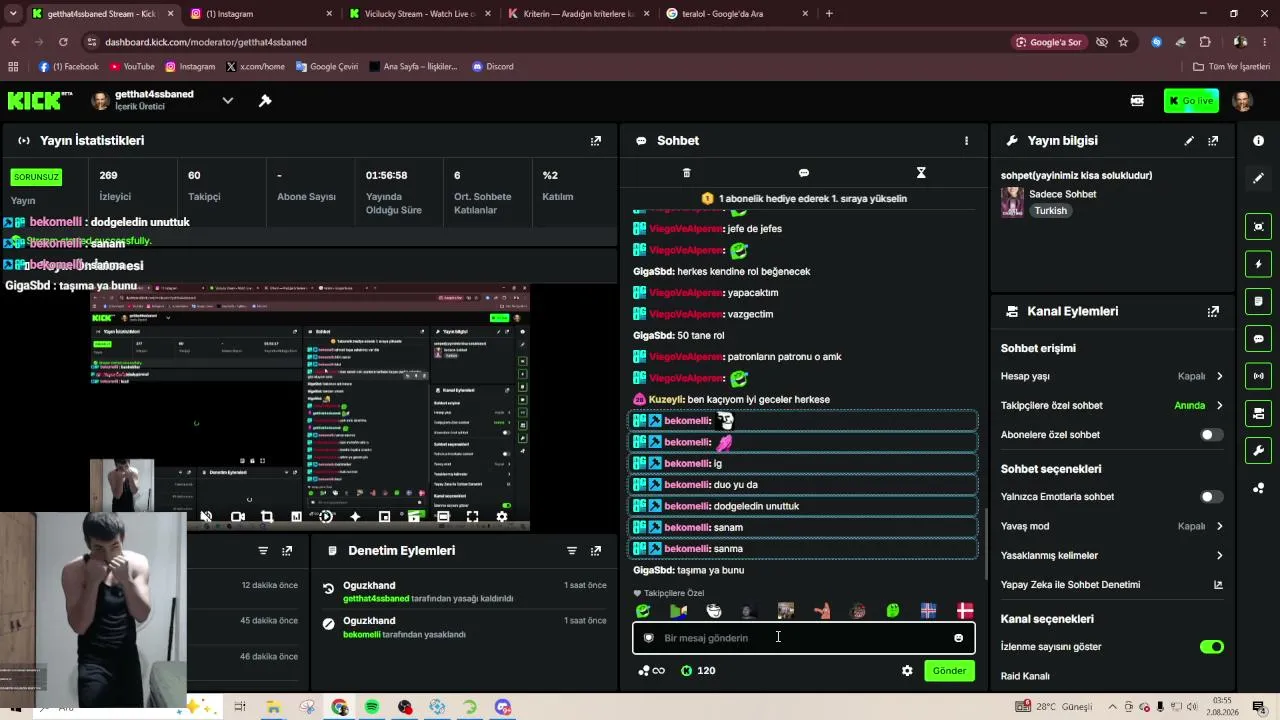Toggle the lightning bolt widget in sidebar
The width and height of the screenshot is (1280, 720).
(x=1258, y=264)
